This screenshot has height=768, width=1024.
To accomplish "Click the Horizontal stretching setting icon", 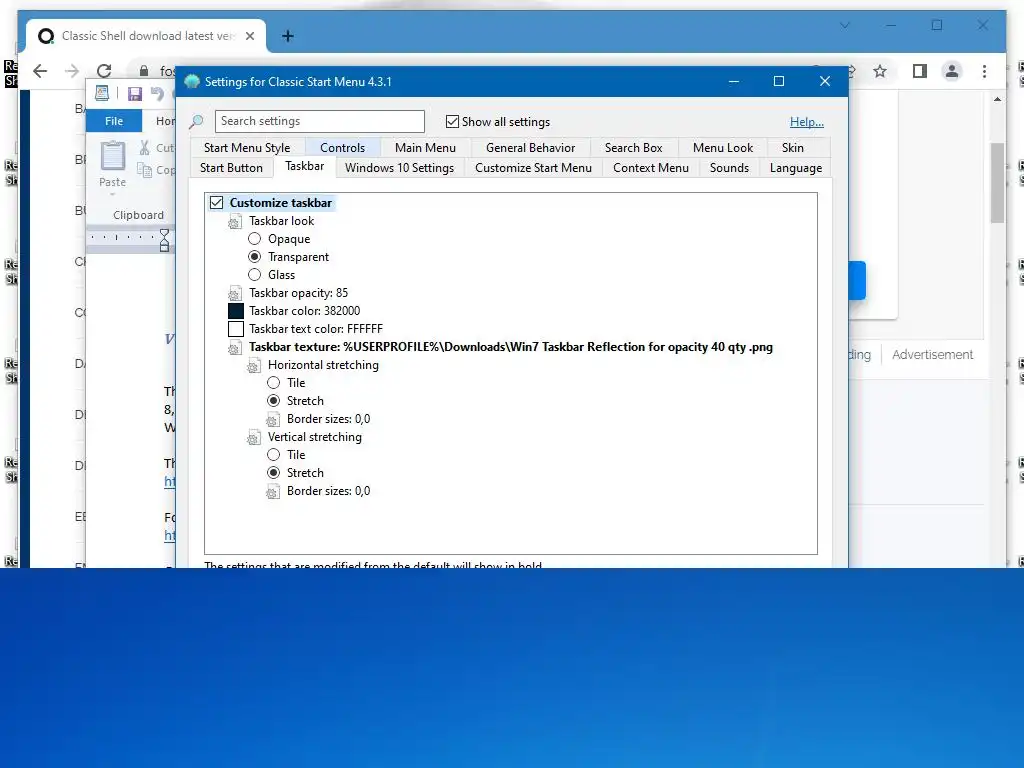I will coord(253,365).
